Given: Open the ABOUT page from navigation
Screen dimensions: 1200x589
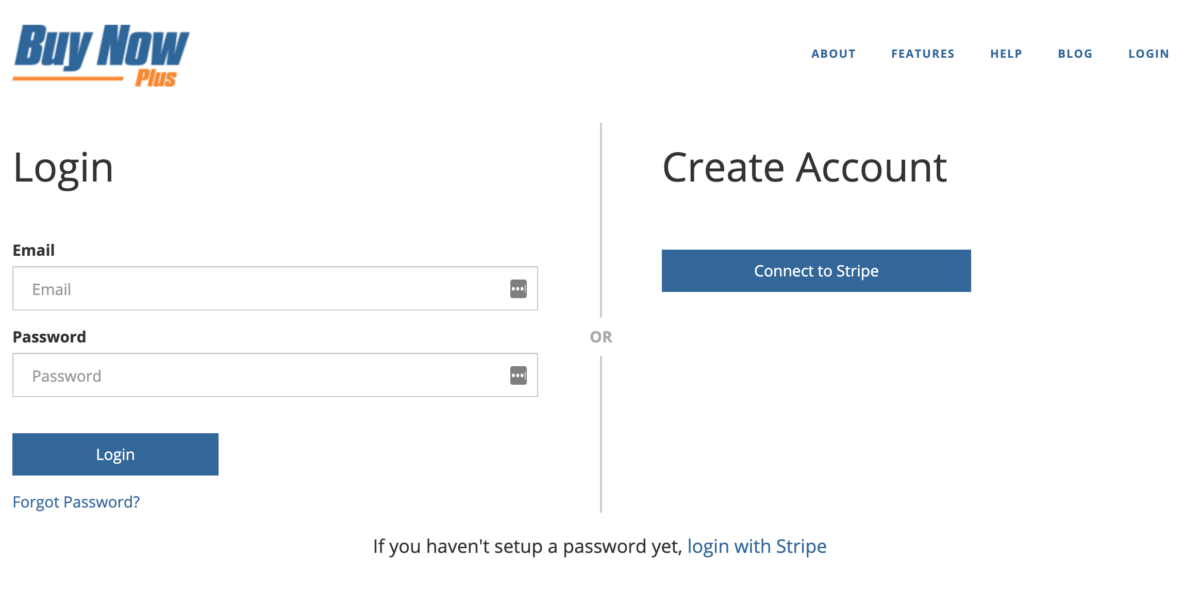Looking at the screenshot, I should coord(833,54).
